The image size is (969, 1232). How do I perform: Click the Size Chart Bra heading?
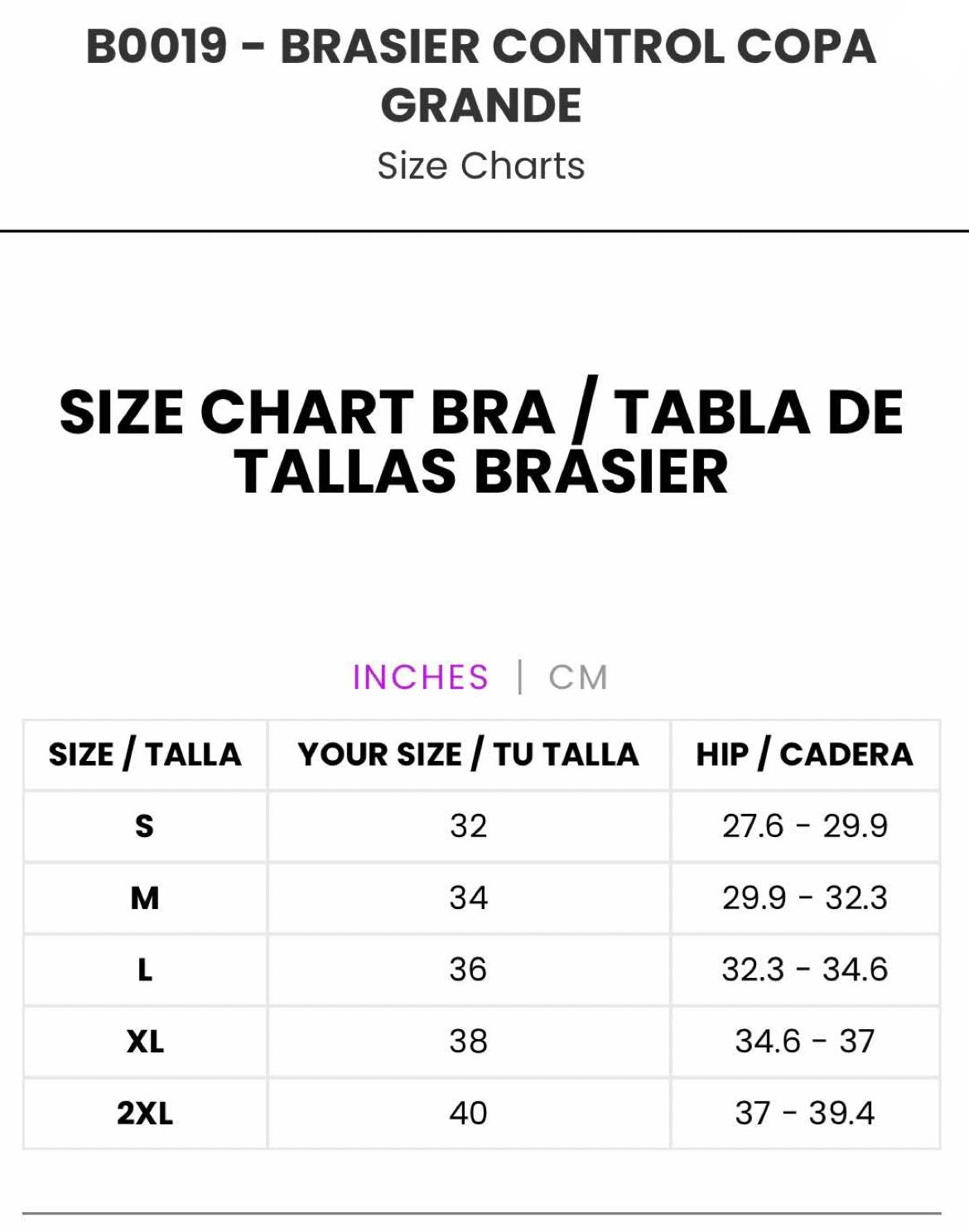coord(481,442)
